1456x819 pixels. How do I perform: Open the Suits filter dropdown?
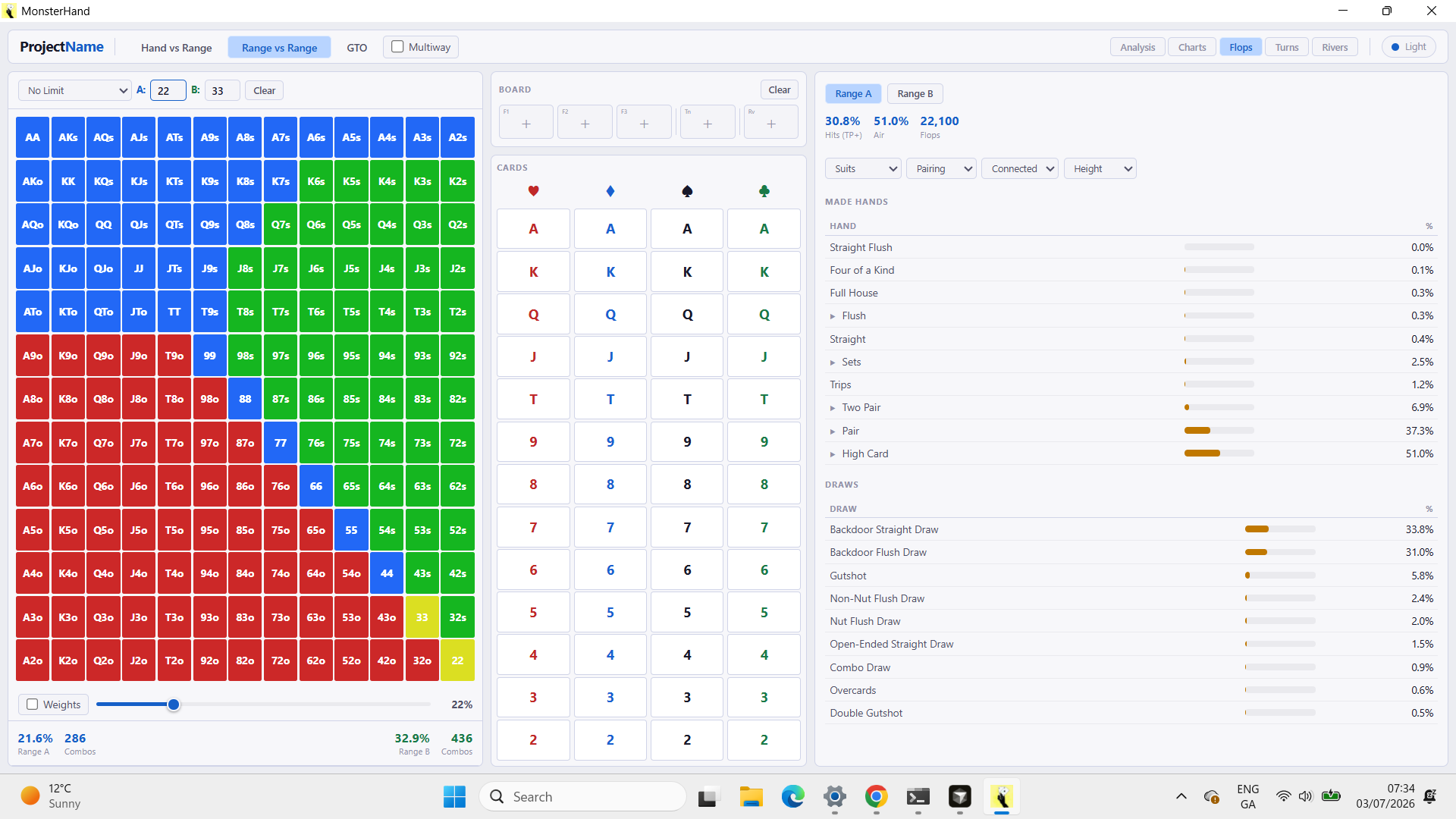pyautogui.click(x=863, y=169)
